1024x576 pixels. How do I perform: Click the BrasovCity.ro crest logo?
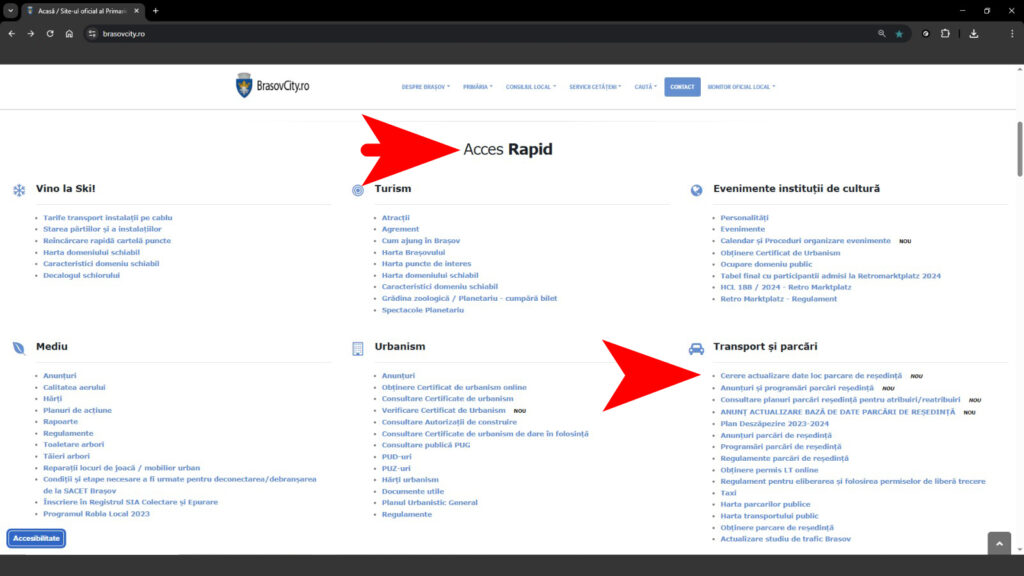(245, 86)
